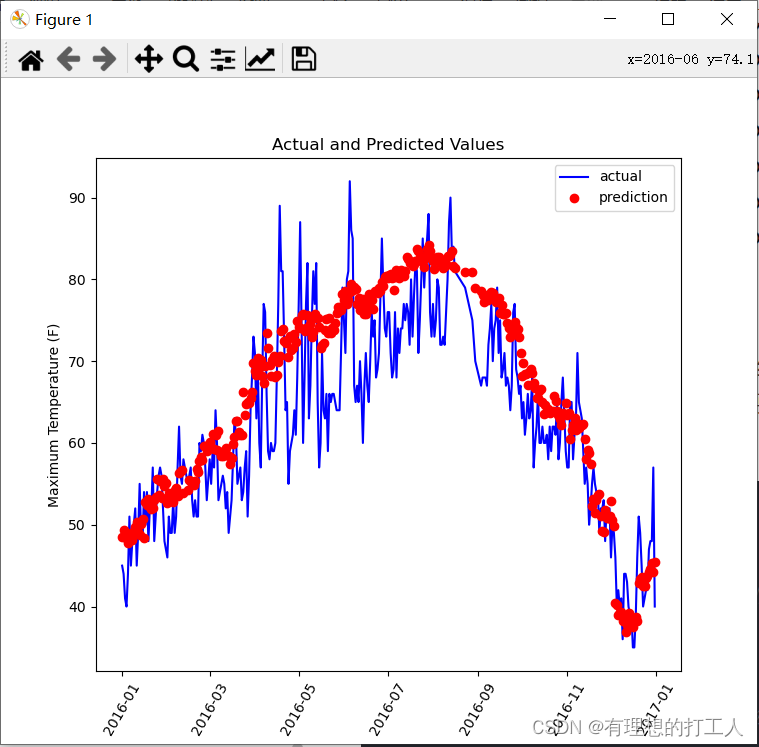Save the figure with the floppy icon

tap(304, 59)
